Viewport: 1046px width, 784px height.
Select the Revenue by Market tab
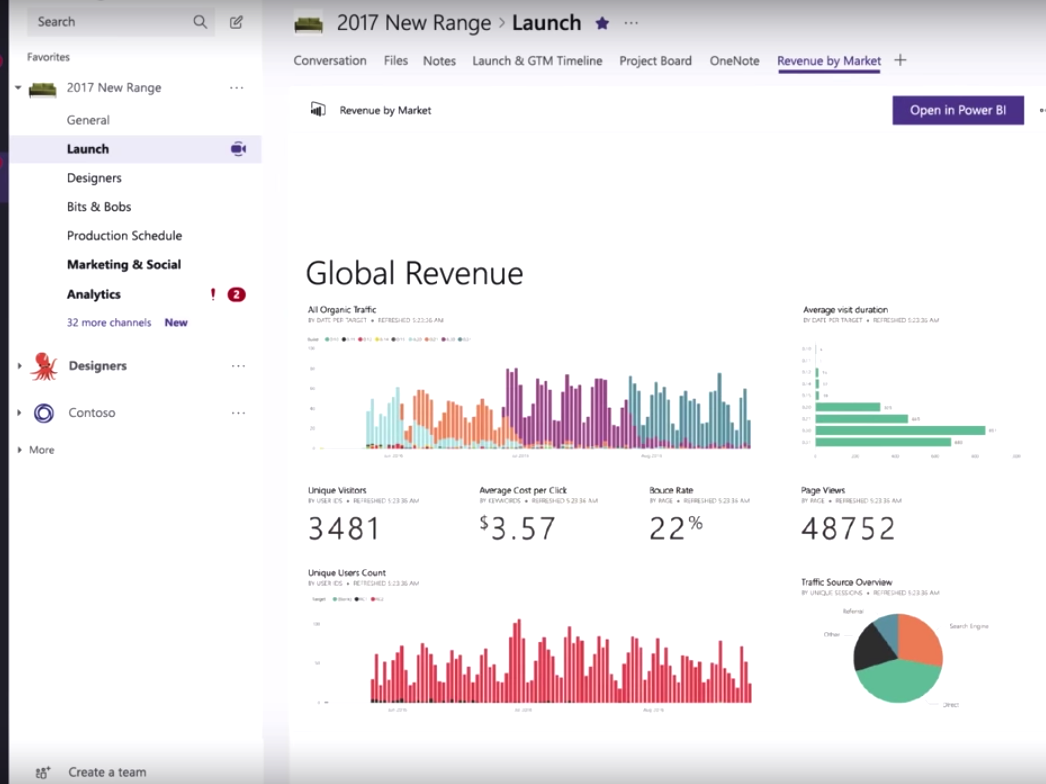click(x=829, y=61)
